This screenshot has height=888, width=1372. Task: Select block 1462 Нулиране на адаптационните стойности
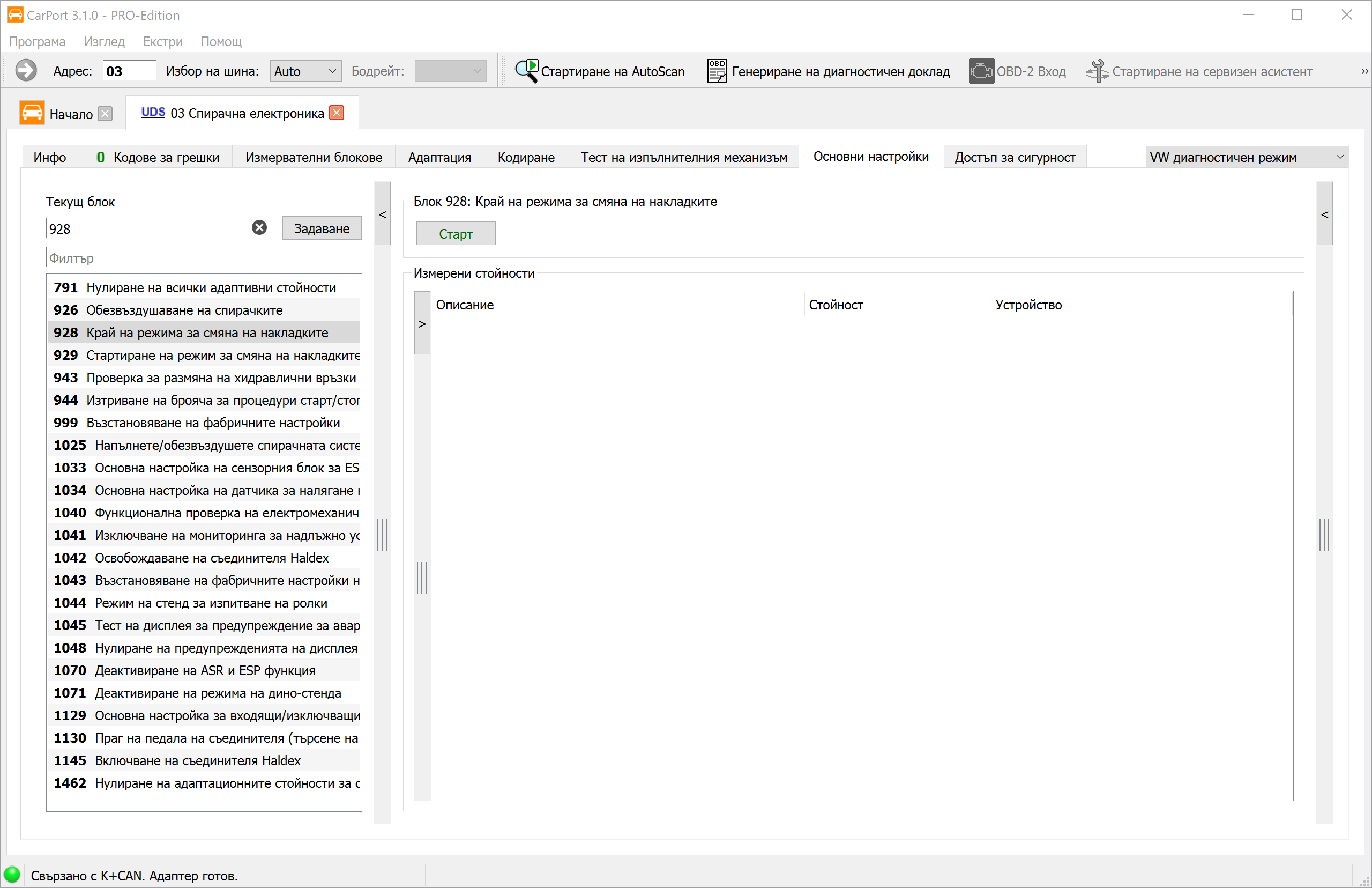[x=205, y=782]
